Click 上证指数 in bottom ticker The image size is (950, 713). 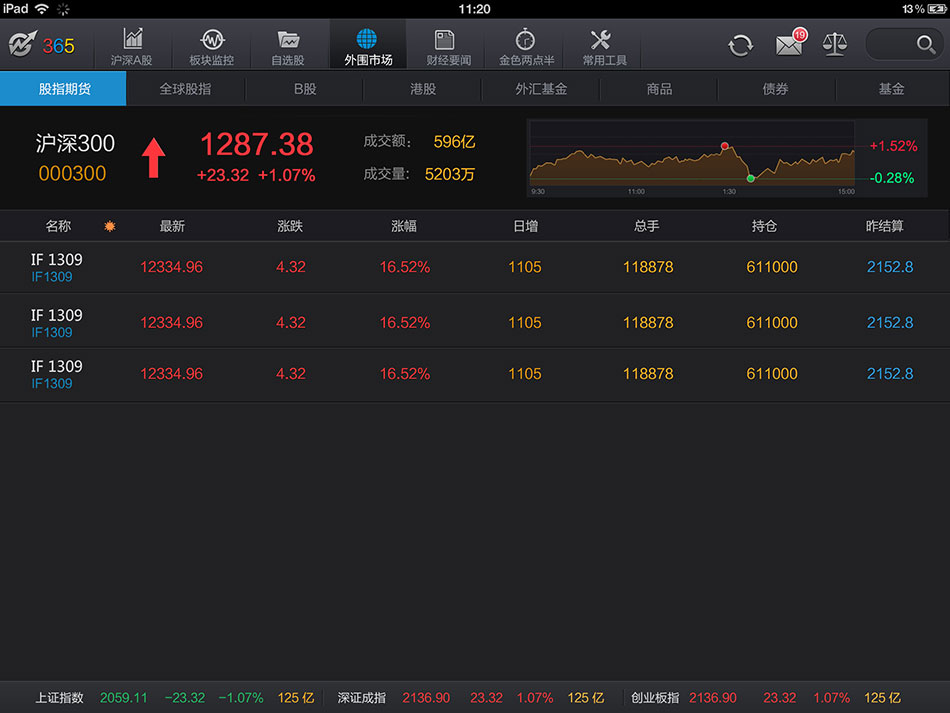click(x=59, y=698)
